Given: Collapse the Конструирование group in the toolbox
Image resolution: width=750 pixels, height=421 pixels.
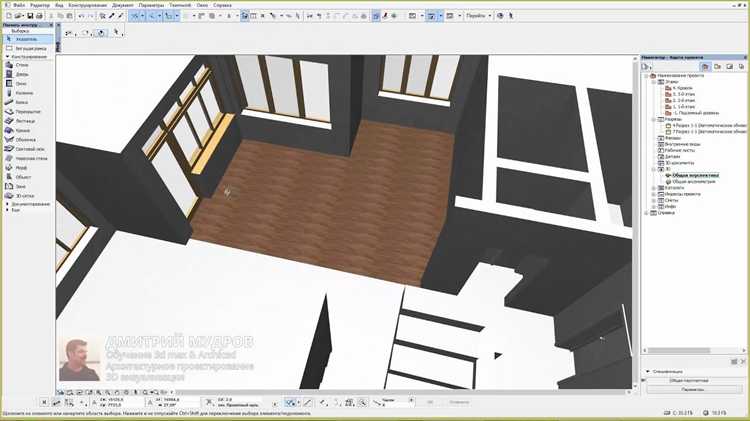Looking at the screenshot, I should tap(8, 56).
